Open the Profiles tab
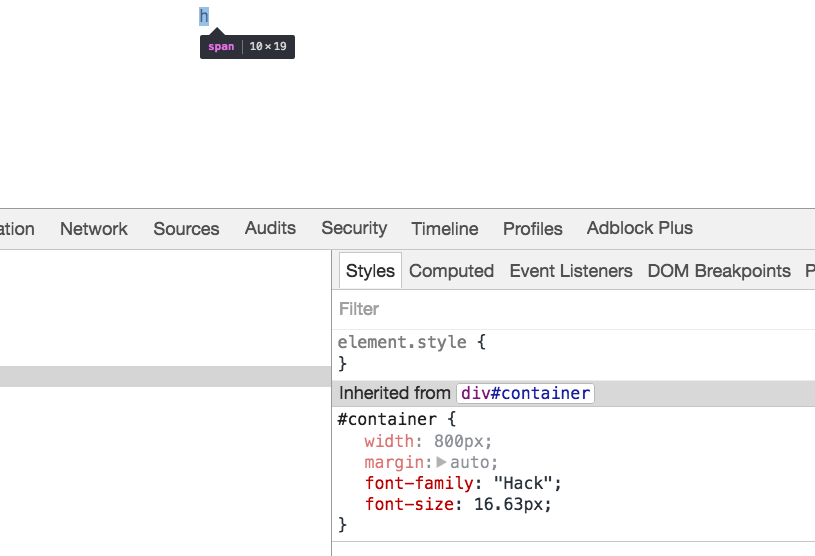Screen dimensions: 815x556 [x=533, y=229]
